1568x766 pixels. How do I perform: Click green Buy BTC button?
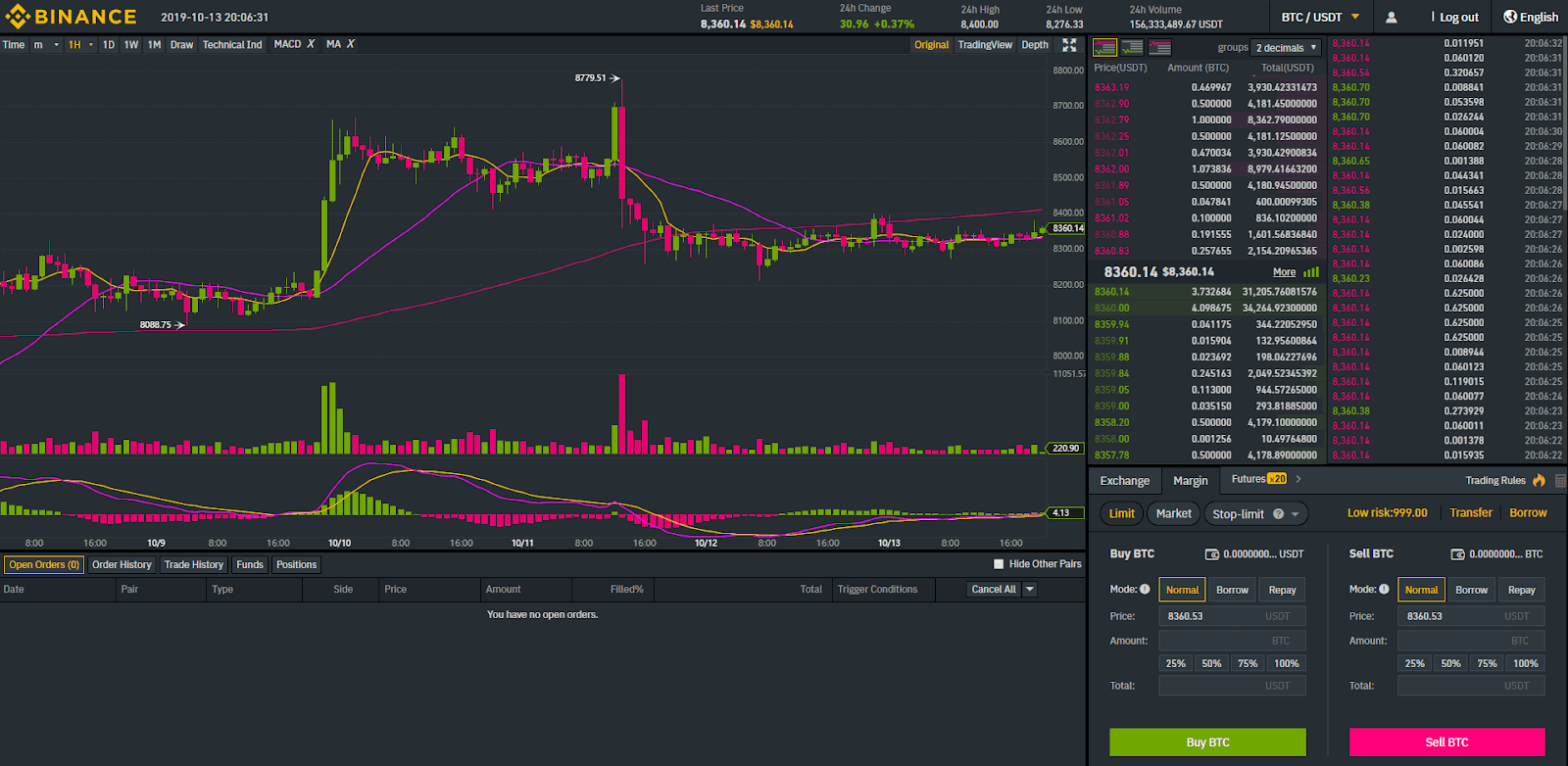click(x=1207, y=742)
